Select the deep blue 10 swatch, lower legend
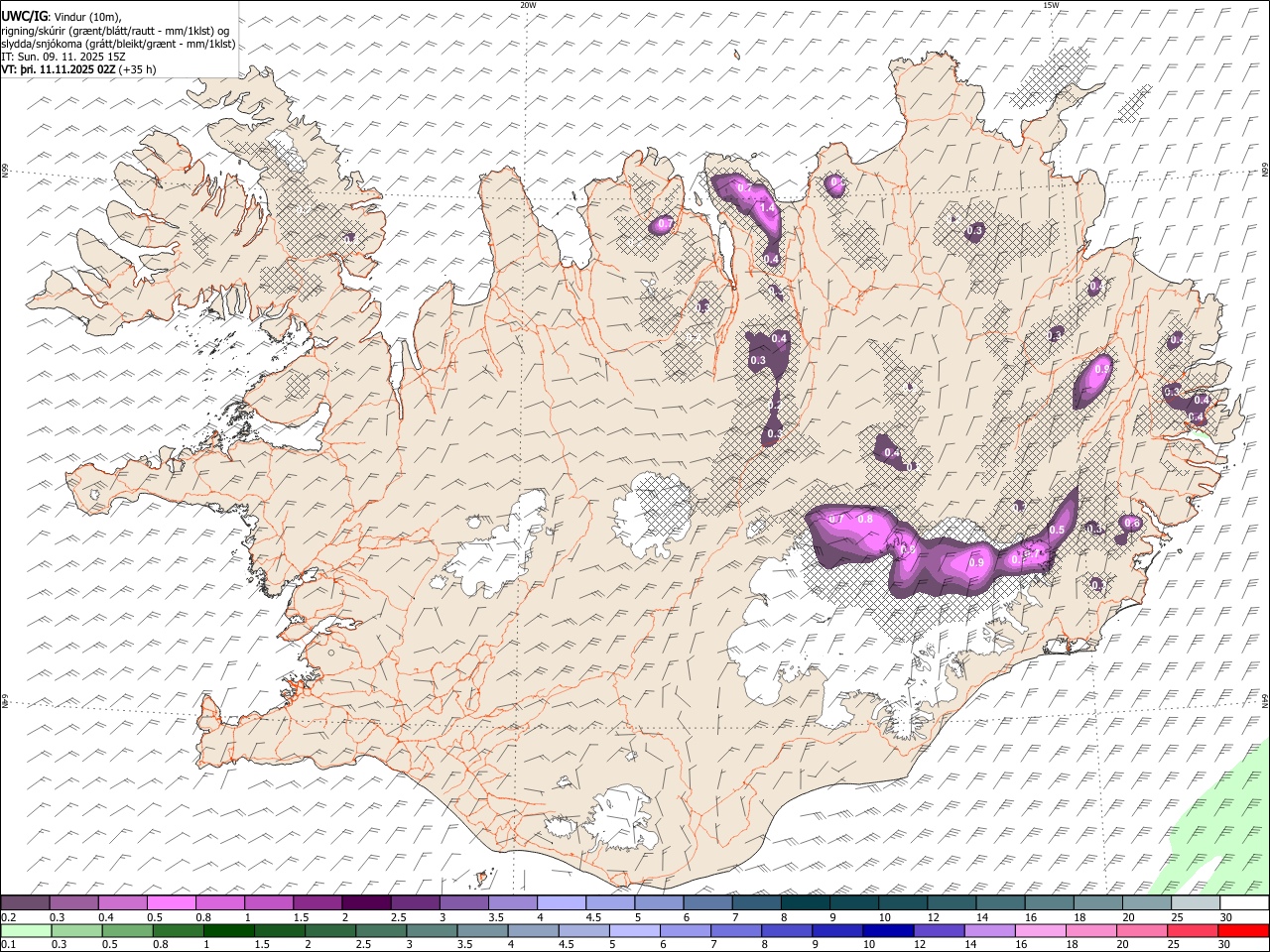 (890, 930)
